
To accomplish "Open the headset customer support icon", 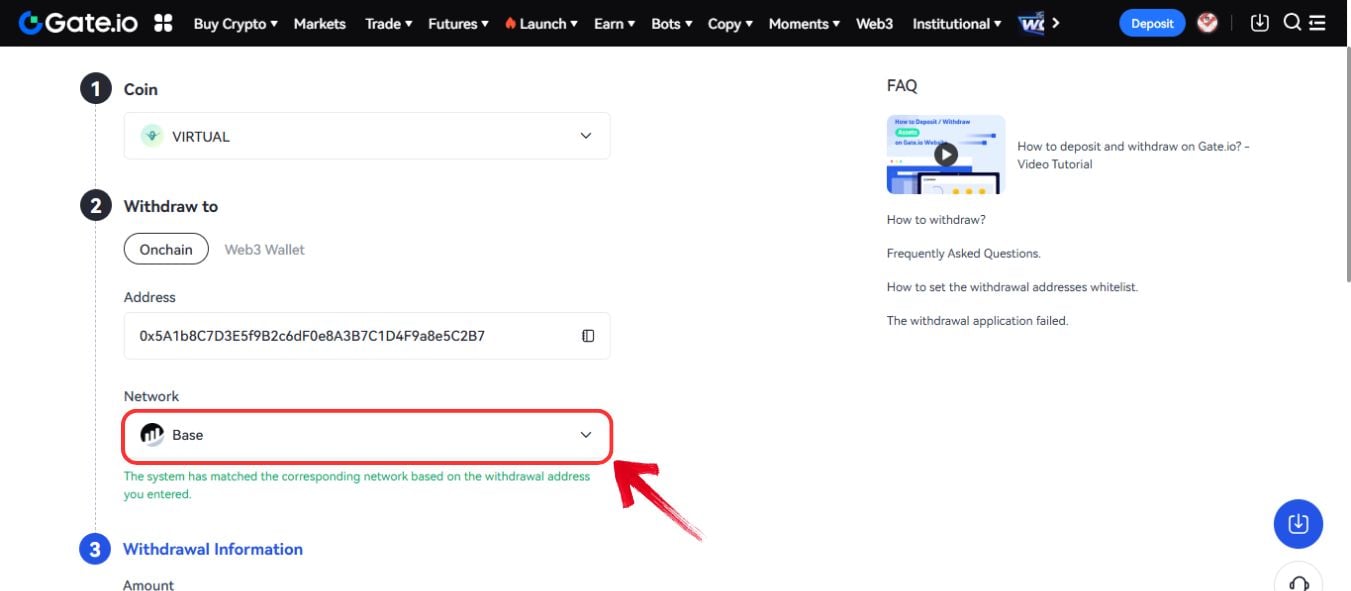I will click(1299, 582).
